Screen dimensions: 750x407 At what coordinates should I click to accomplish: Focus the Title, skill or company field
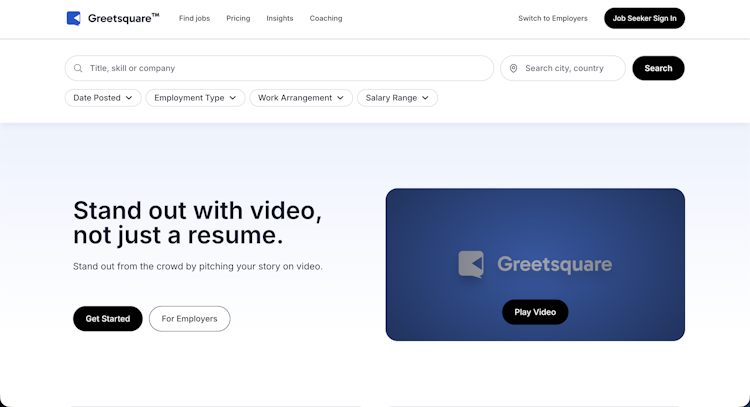279,68
